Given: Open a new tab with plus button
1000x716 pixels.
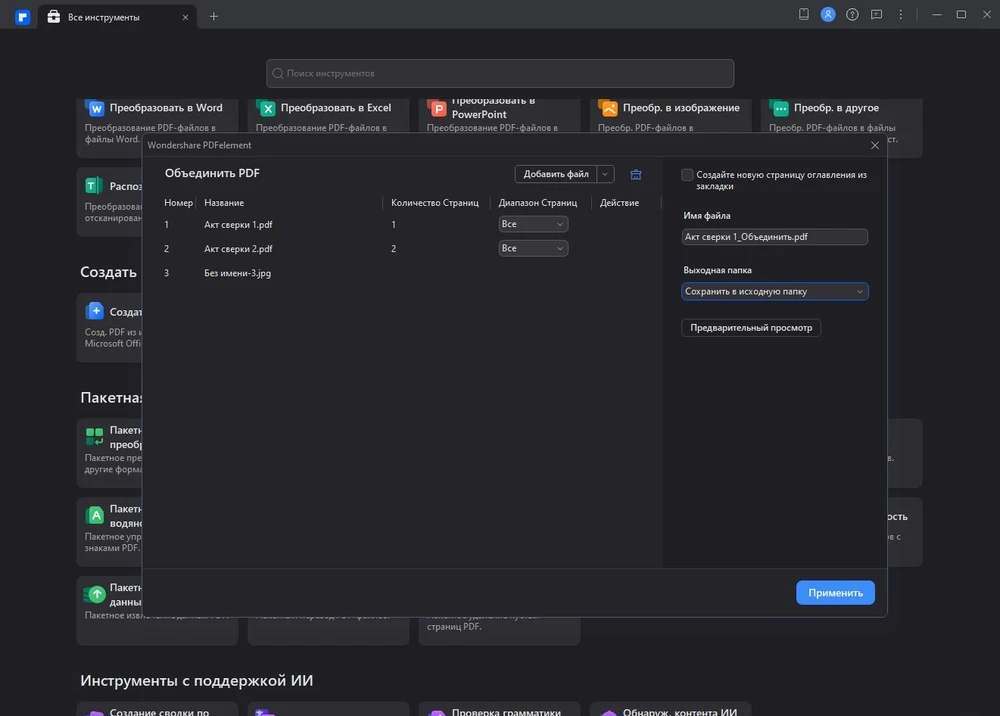Looking at the screenshot, I should tap(214, 16).
